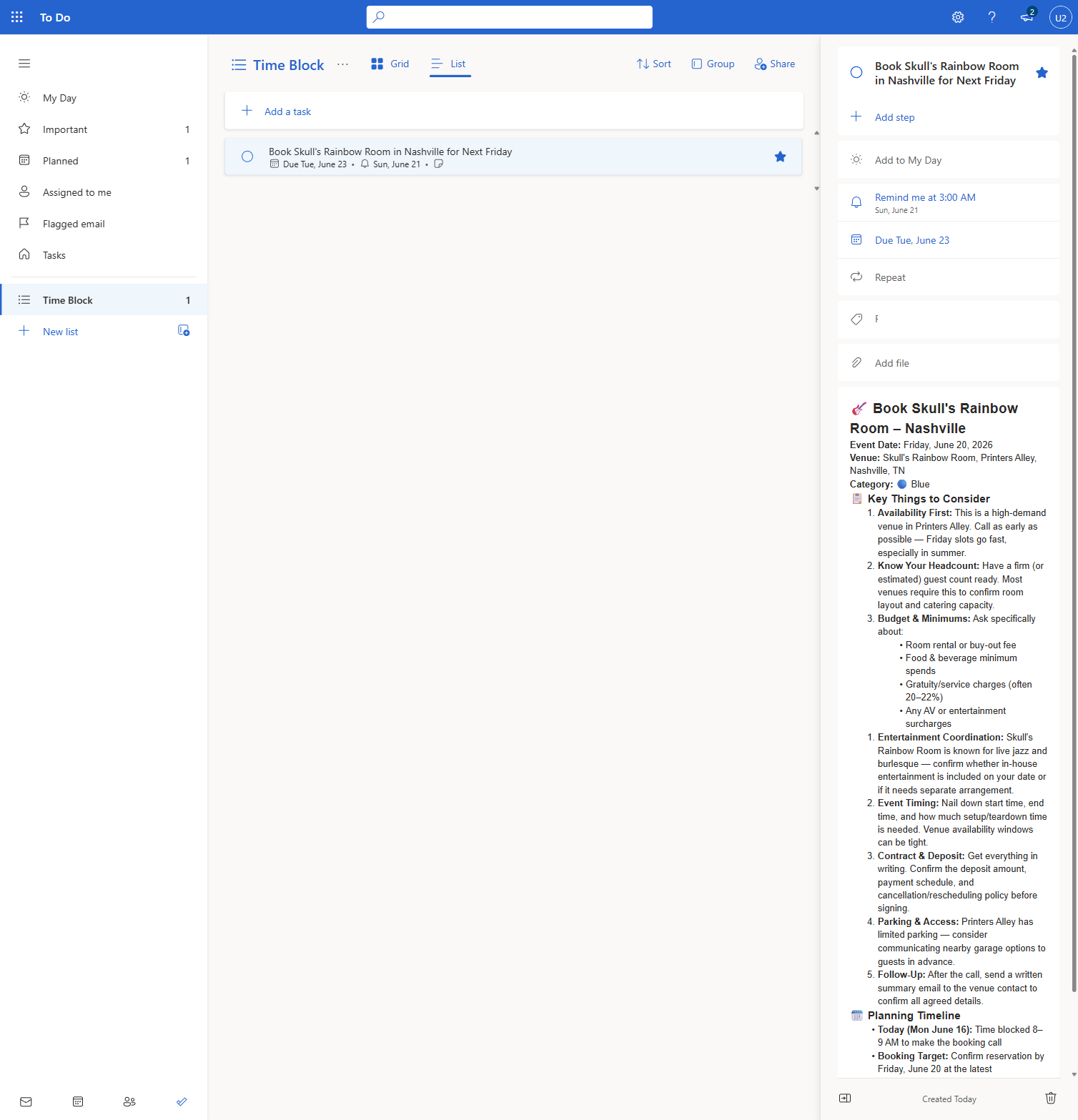Click the Time Block list title

tap(288, 65)
